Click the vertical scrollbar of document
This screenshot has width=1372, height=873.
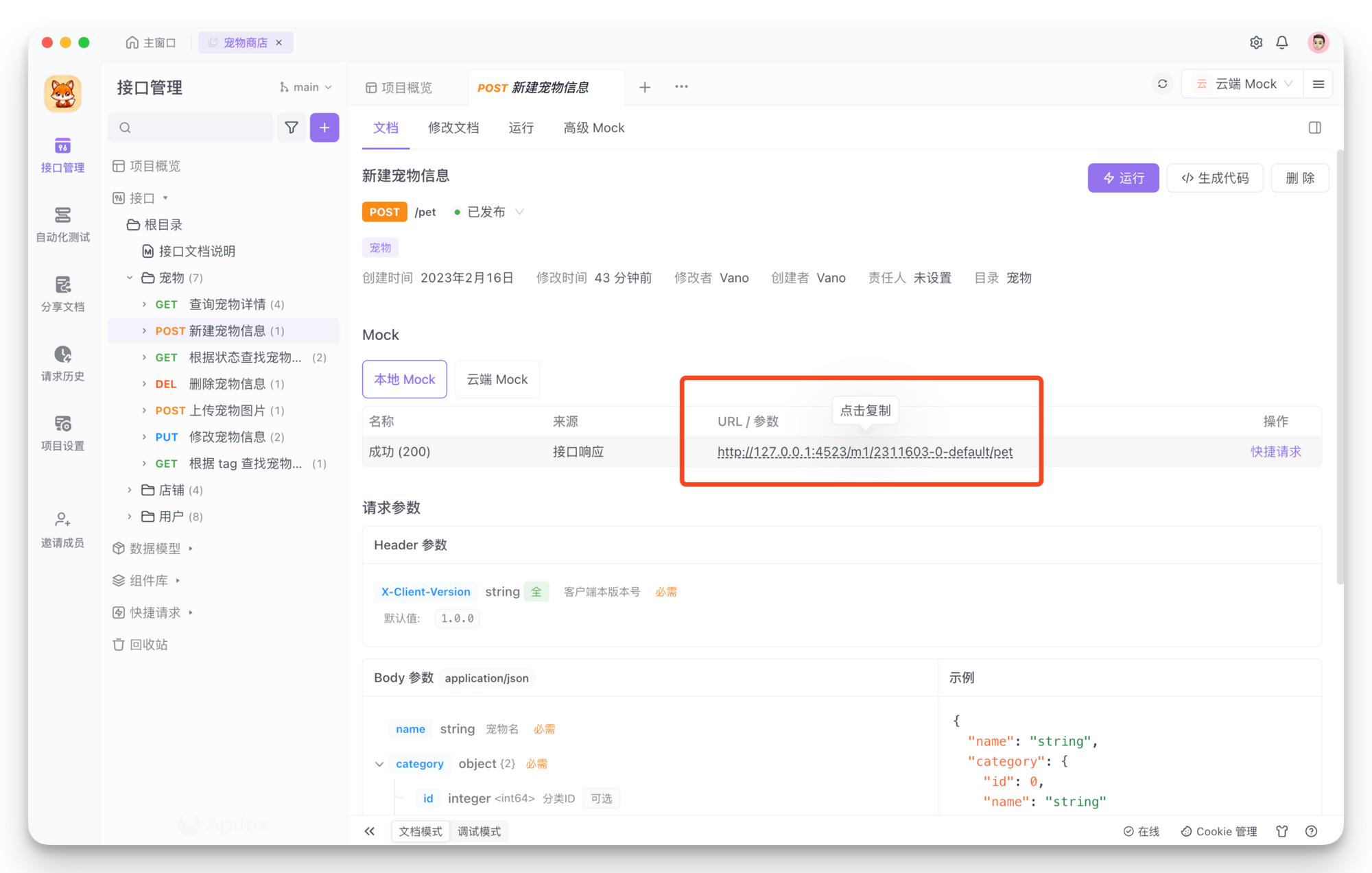[x=1340, y=367]
